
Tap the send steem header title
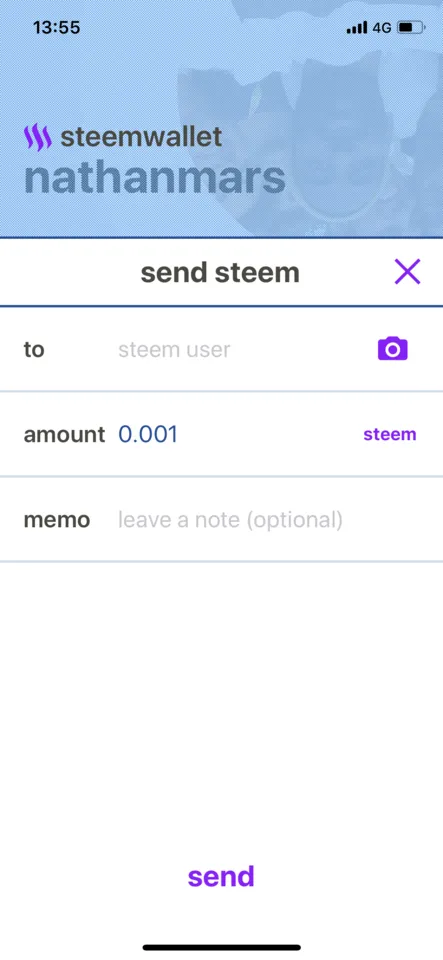tap(220, 272)
